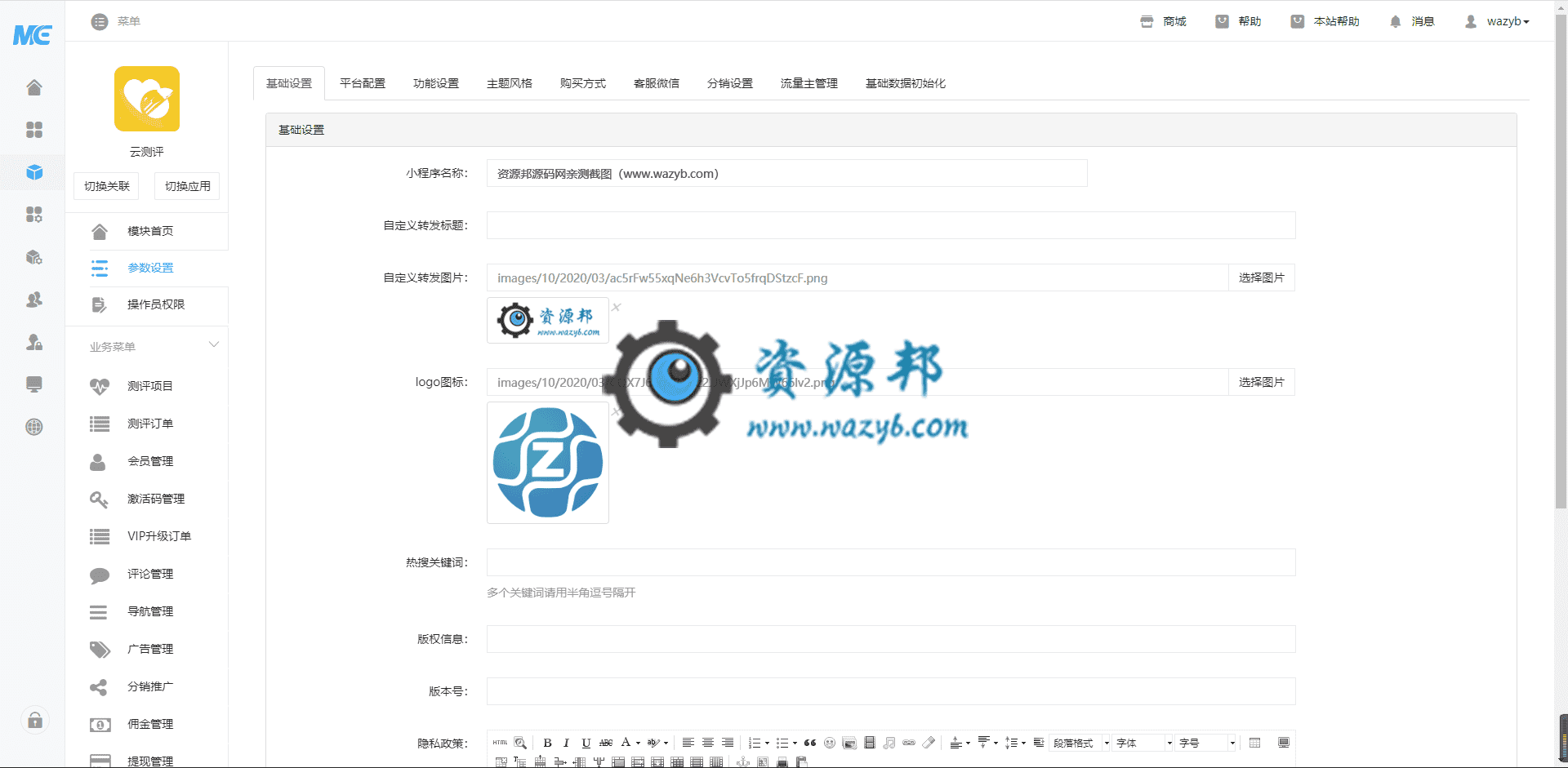Click the globe icon in left rail
This screenshot has width=1568, height=768.
coord(33,427)
